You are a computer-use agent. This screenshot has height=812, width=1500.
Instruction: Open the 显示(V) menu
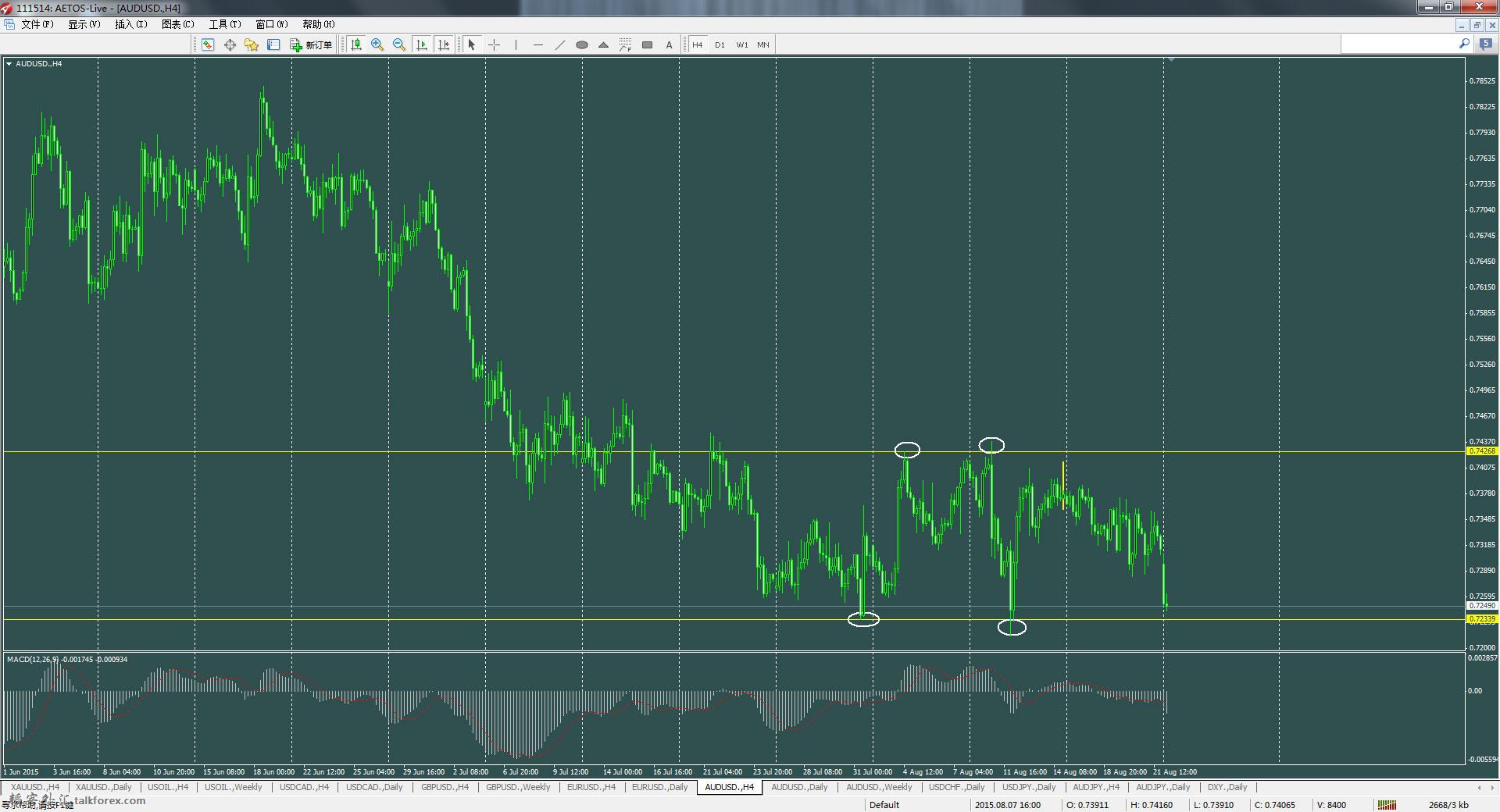84,24
